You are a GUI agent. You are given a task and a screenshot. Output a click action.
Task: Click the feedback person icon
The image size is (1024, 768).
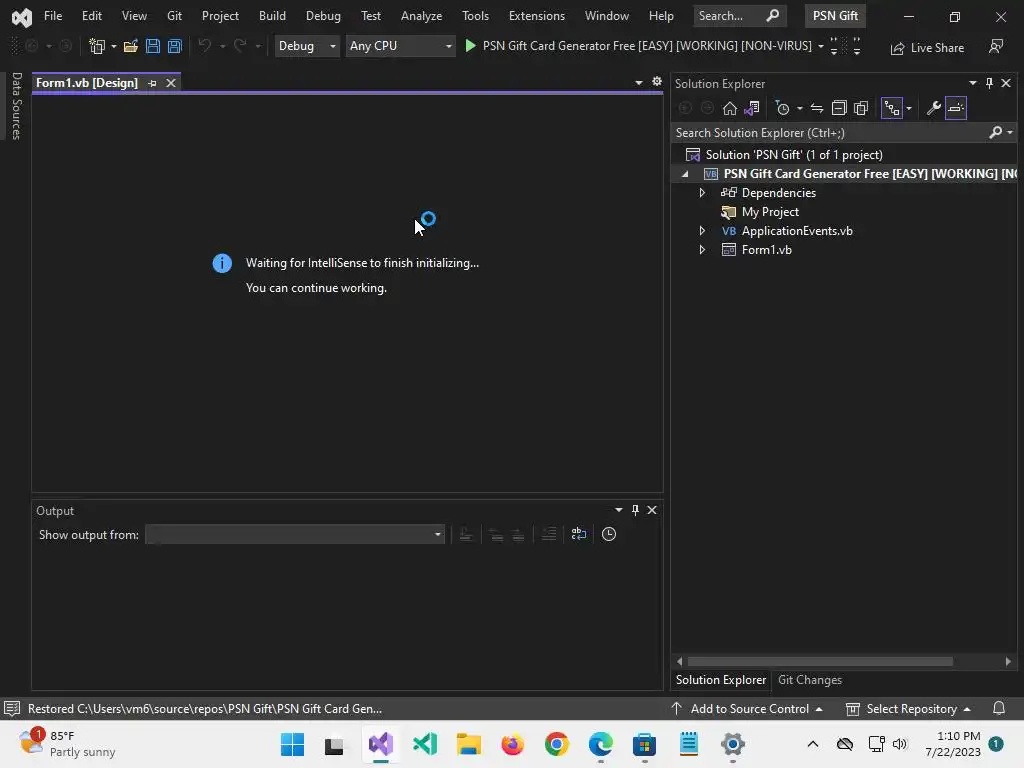996,46
